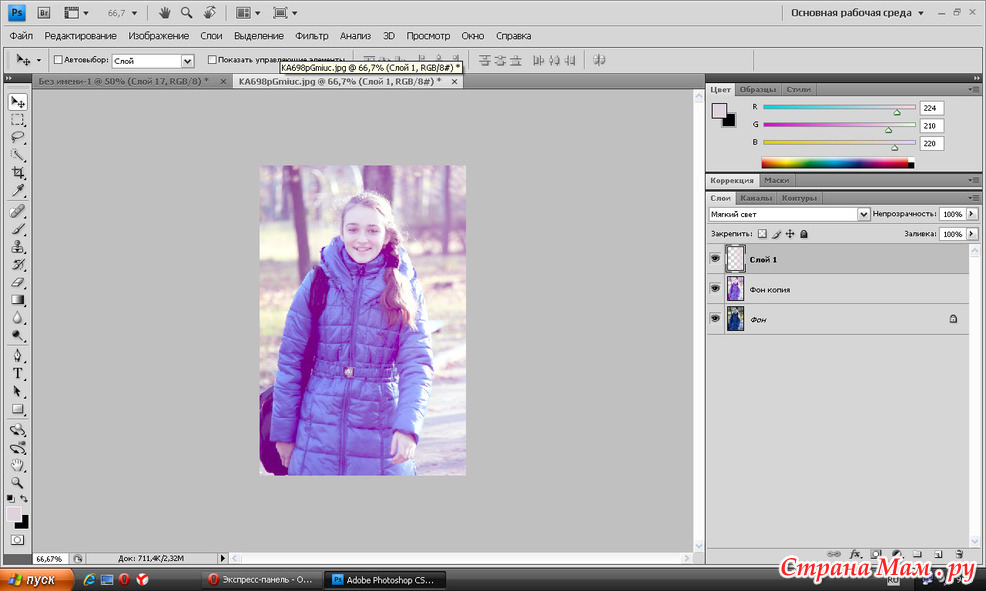Open the Изображение menu
This screenshot has width=986, height=591.
click(158, 36)
